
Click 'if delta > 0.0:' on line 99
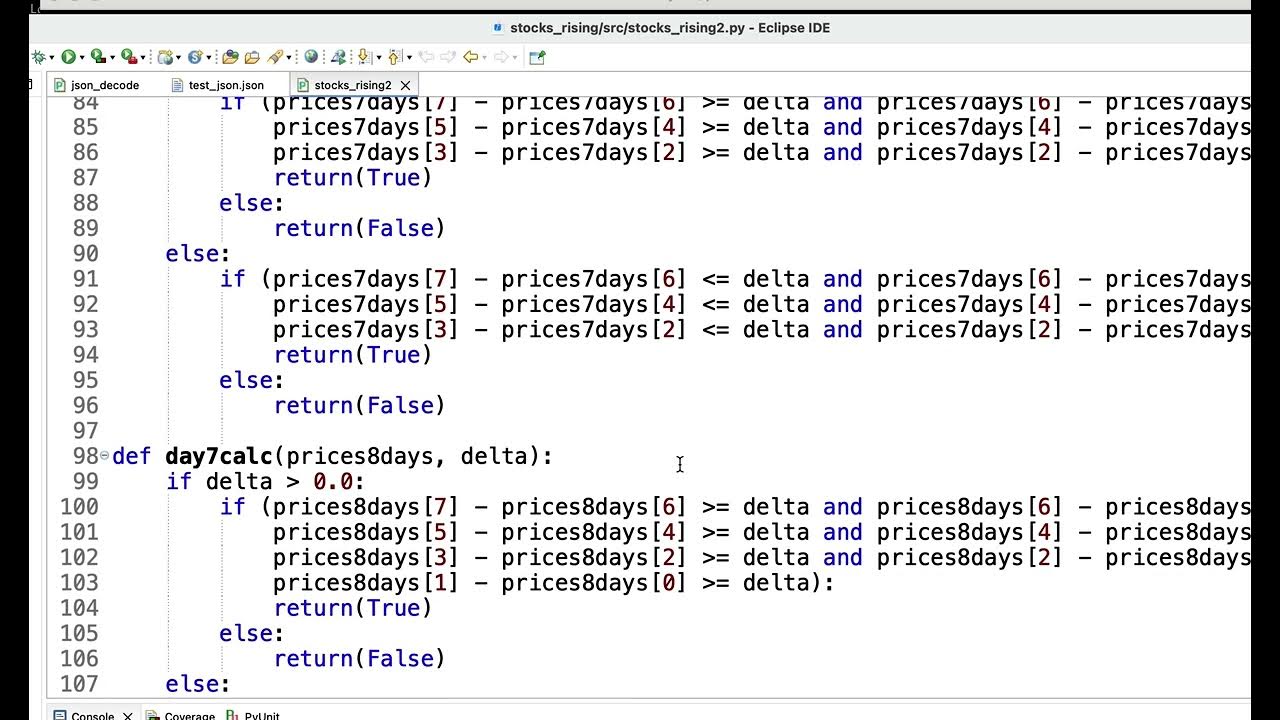point(266,481)
